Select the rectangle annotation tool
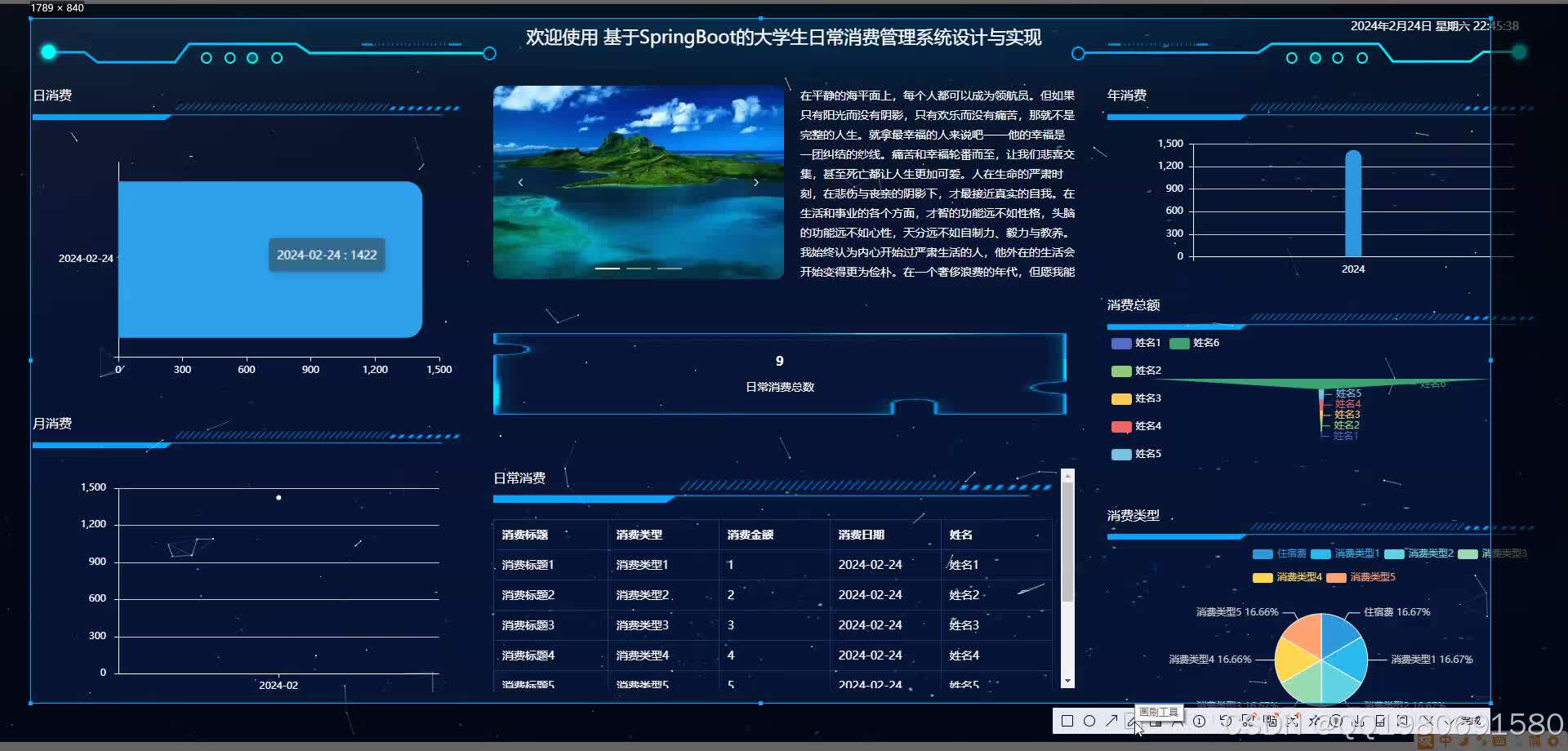The width and height of the screenshot is (1568, 751). click(x=1066, y=722)
